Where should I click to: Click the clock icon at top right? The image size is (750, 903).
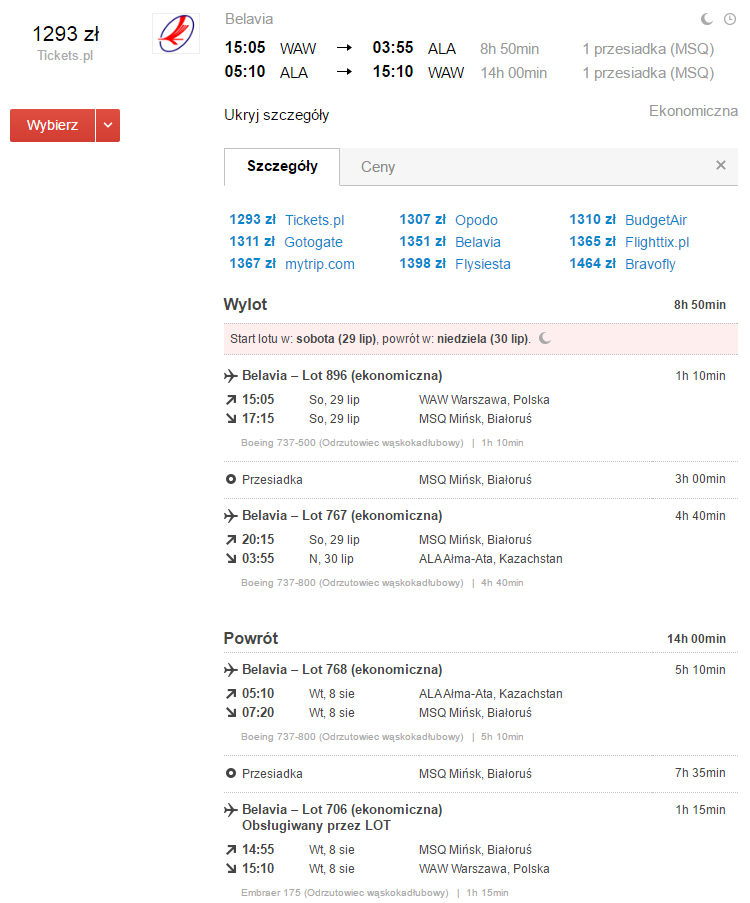click(730, 19)
